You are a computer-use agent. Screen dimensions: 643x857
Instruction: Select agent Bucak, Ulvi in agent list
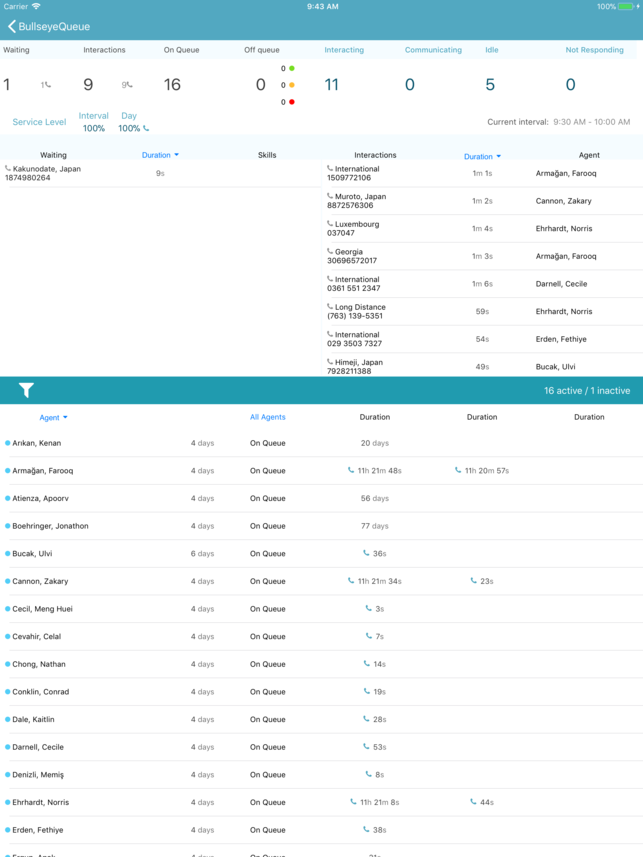(32, 554)
